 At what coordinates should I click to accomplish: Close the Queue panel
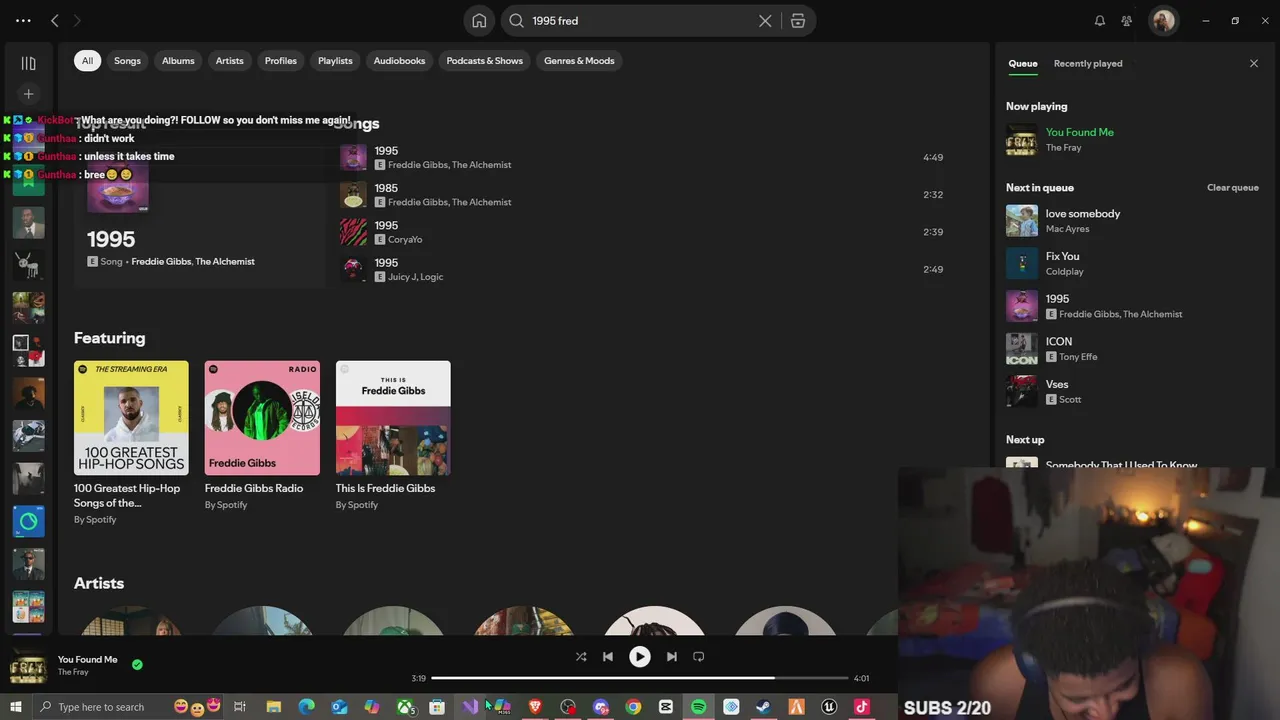tap(1254, 63)
